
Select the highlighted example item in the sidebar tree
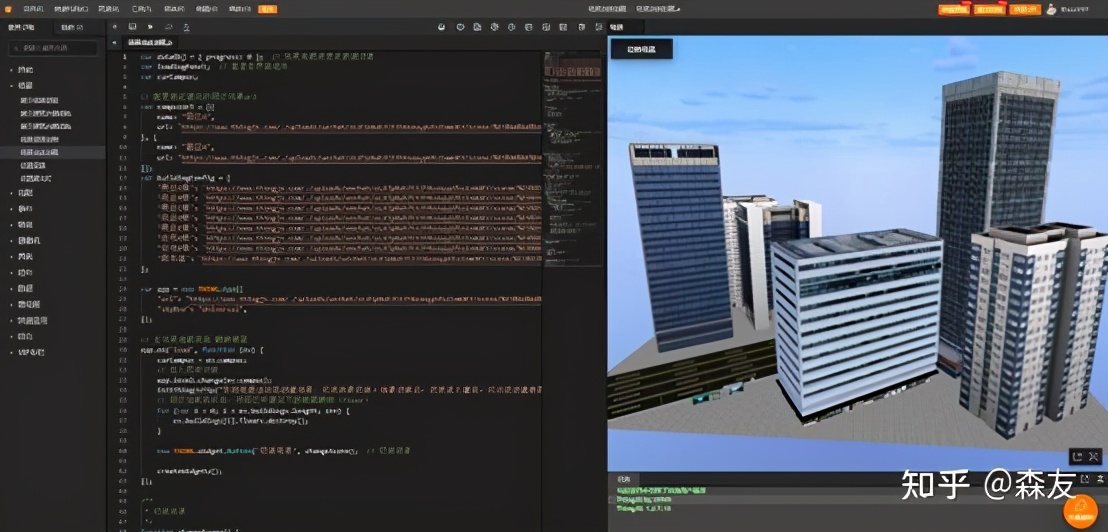tap(40, 152)
